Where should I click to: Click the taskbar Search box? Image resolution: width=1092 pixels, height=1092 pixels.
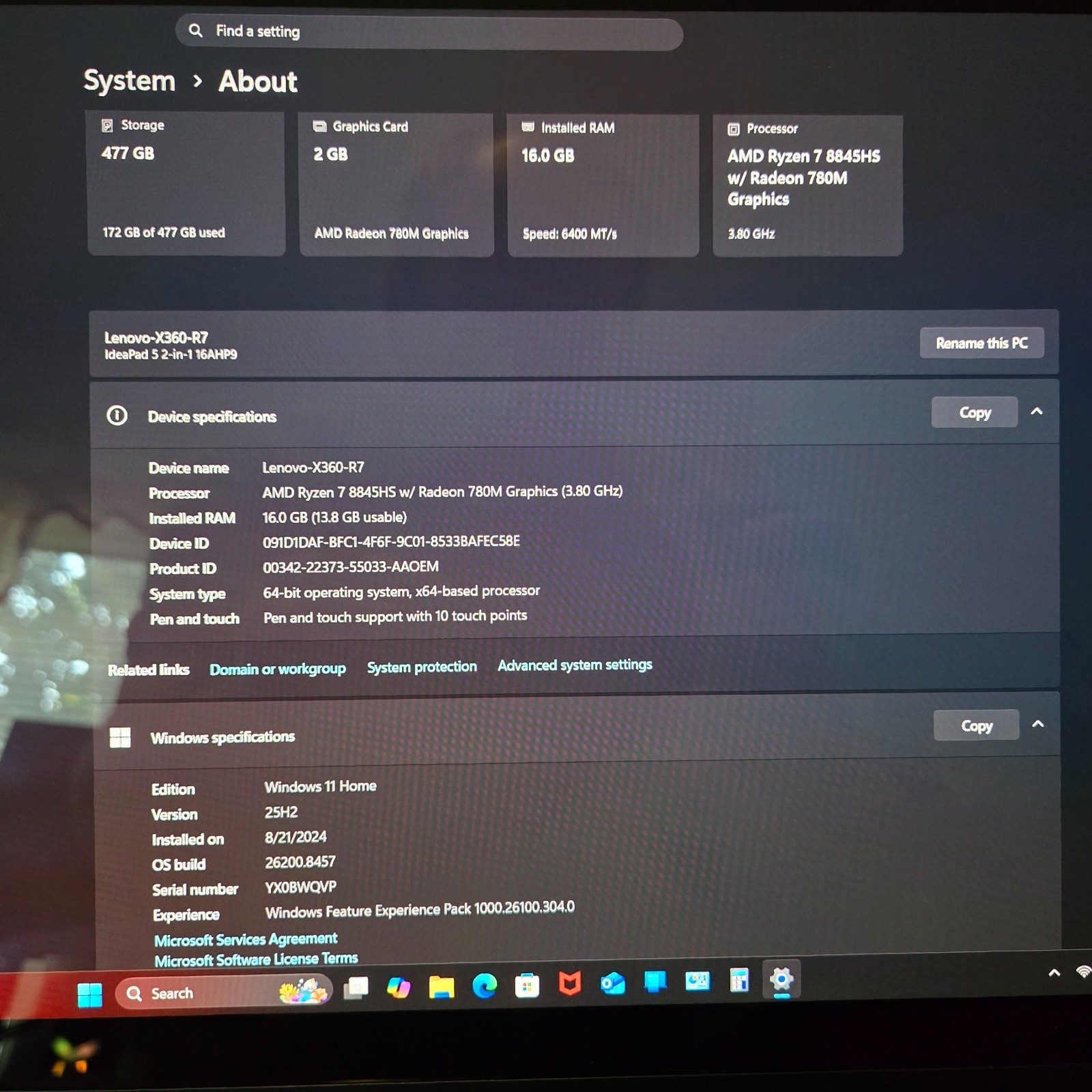pyautogui.click(x=224, y=992)
